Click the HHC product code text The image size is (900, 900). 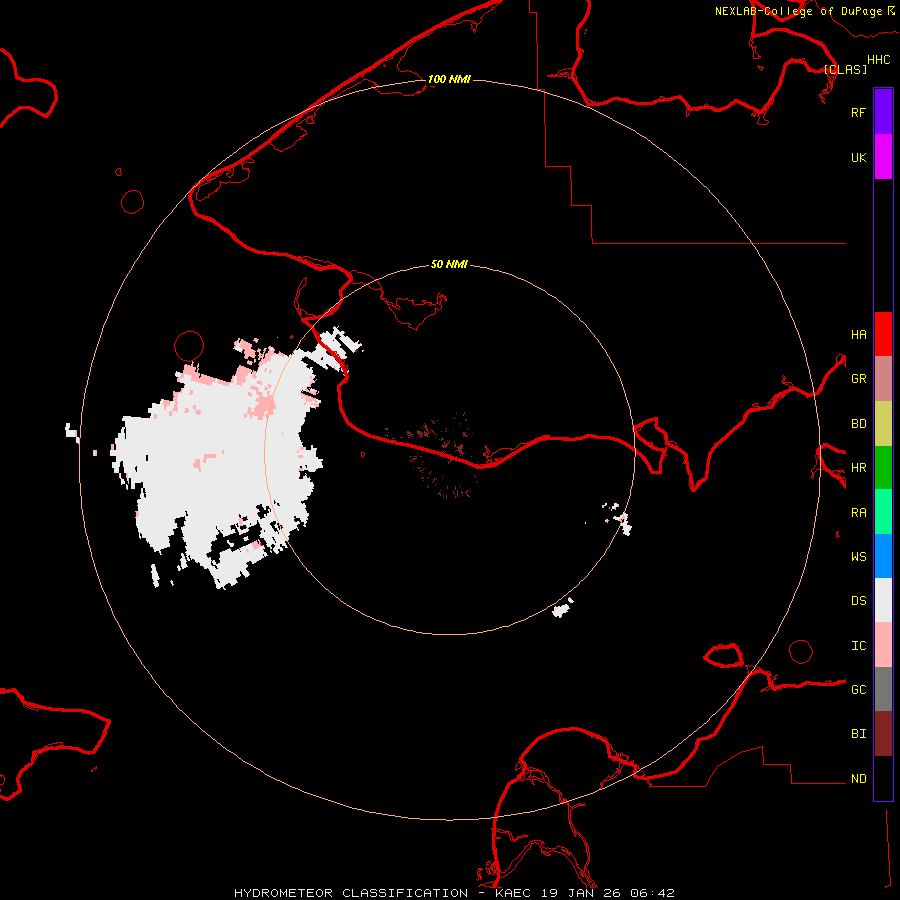(x=879, y=60)
